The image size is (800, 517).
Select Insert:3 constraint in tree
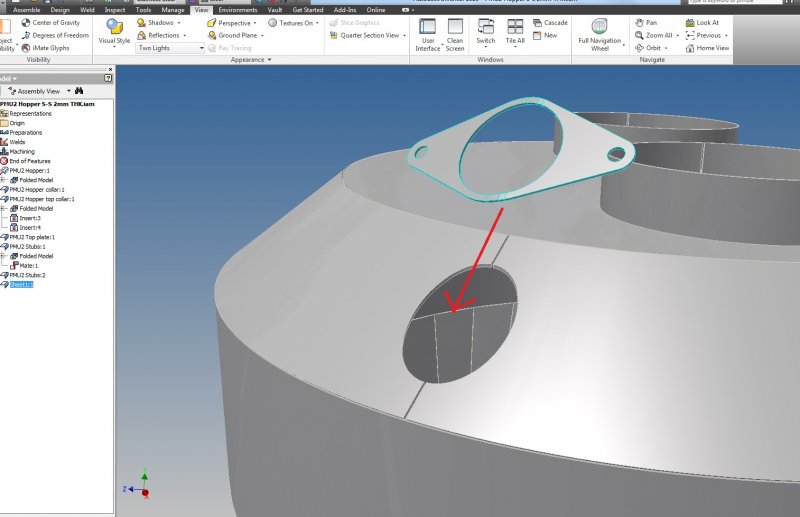[x=30, y=218]
